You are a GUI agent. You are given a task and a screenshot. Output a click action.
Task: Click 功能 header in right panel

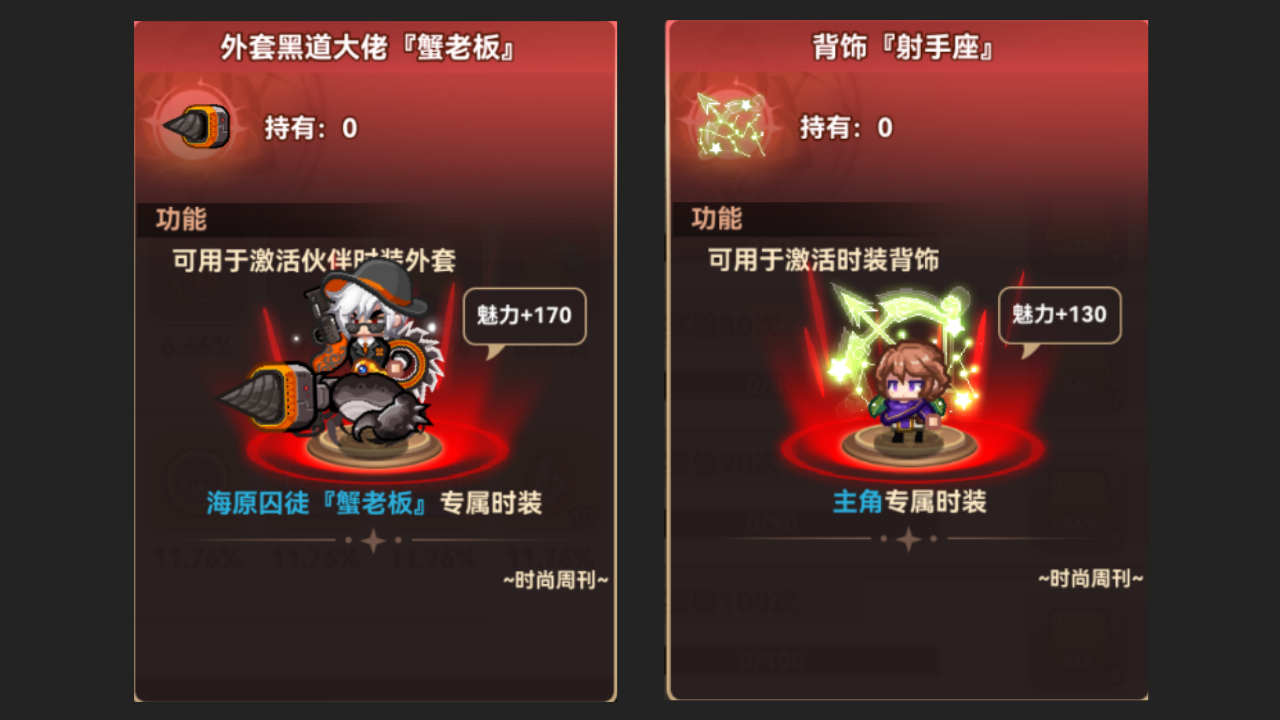click(717, 219)
